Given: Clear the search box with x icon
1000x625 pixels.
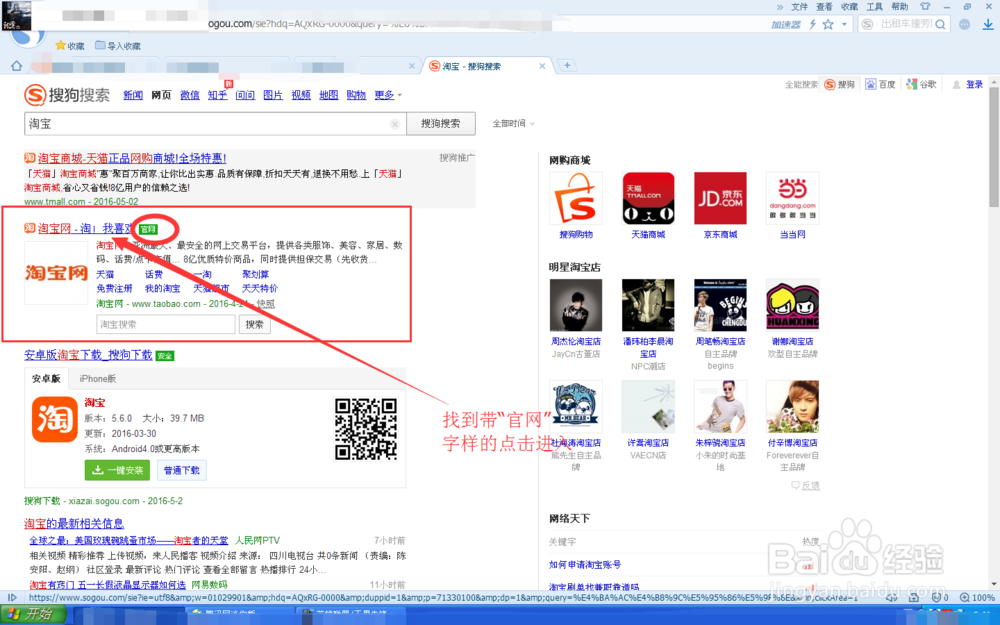Looking at the screenshot, I should point(395,124).
